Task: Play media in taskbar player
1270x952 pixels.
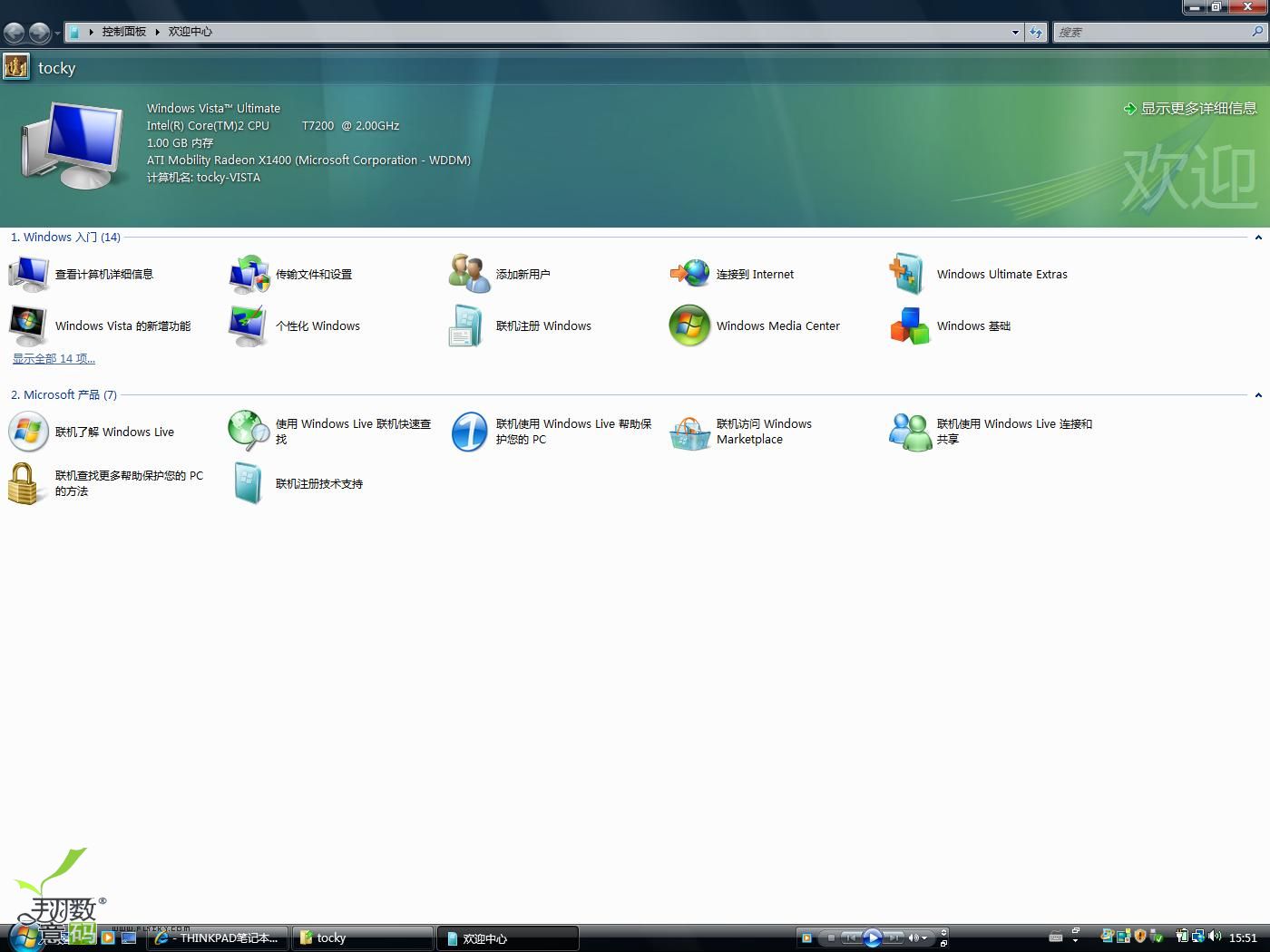Action: point(873,937)
